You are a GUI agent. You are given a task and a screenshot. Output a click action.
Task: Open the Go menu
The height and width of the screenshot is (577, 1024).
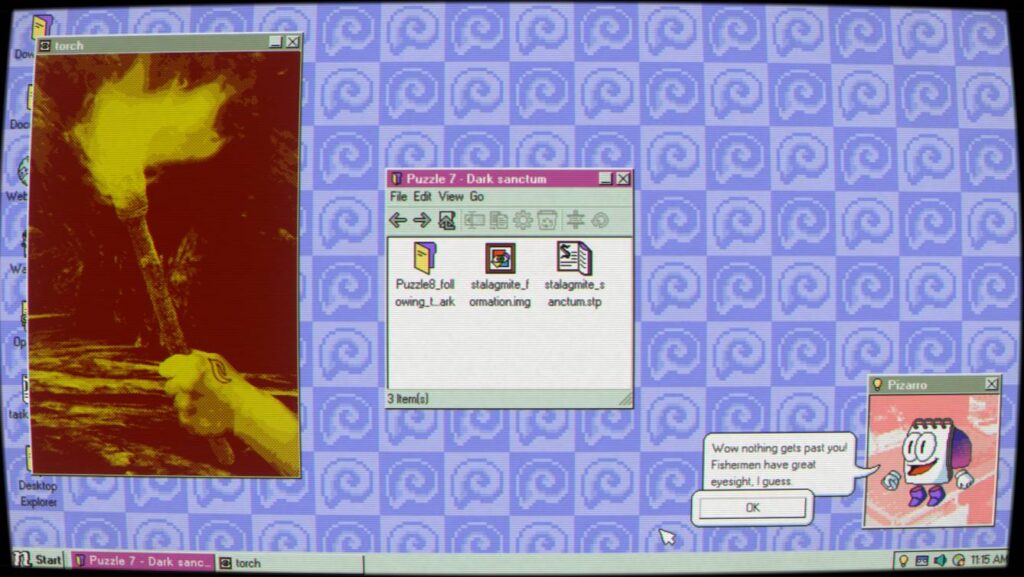[x=477, y=196]
